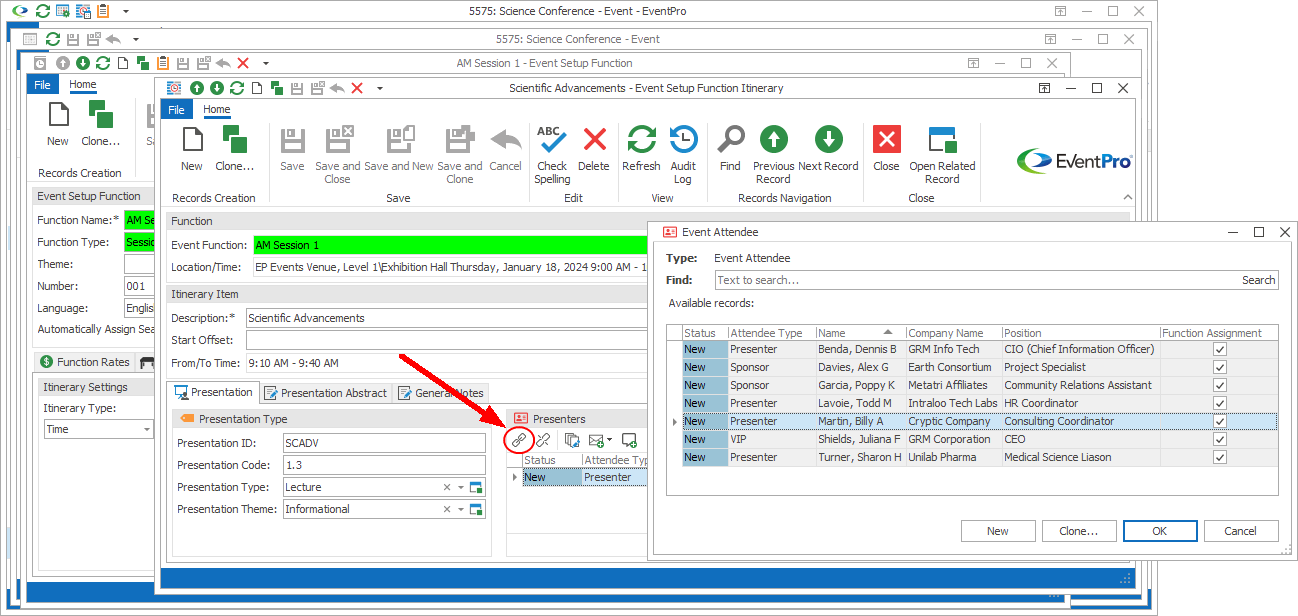Toggle Function Assignment for Martin, Billy A
Viewport: 1298px width, 616px height.
1219,421
